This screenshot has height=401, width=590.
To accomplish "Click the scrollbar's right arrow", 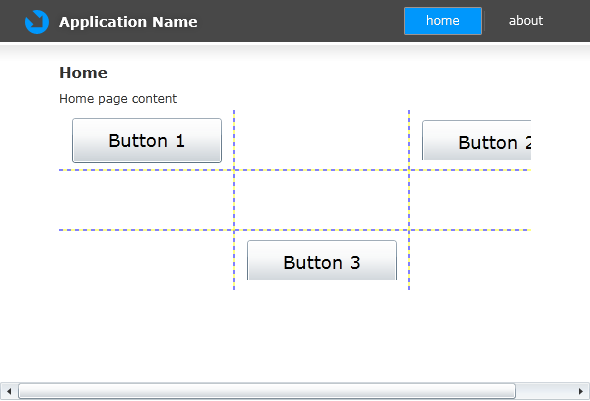I will tap(581, 391).
